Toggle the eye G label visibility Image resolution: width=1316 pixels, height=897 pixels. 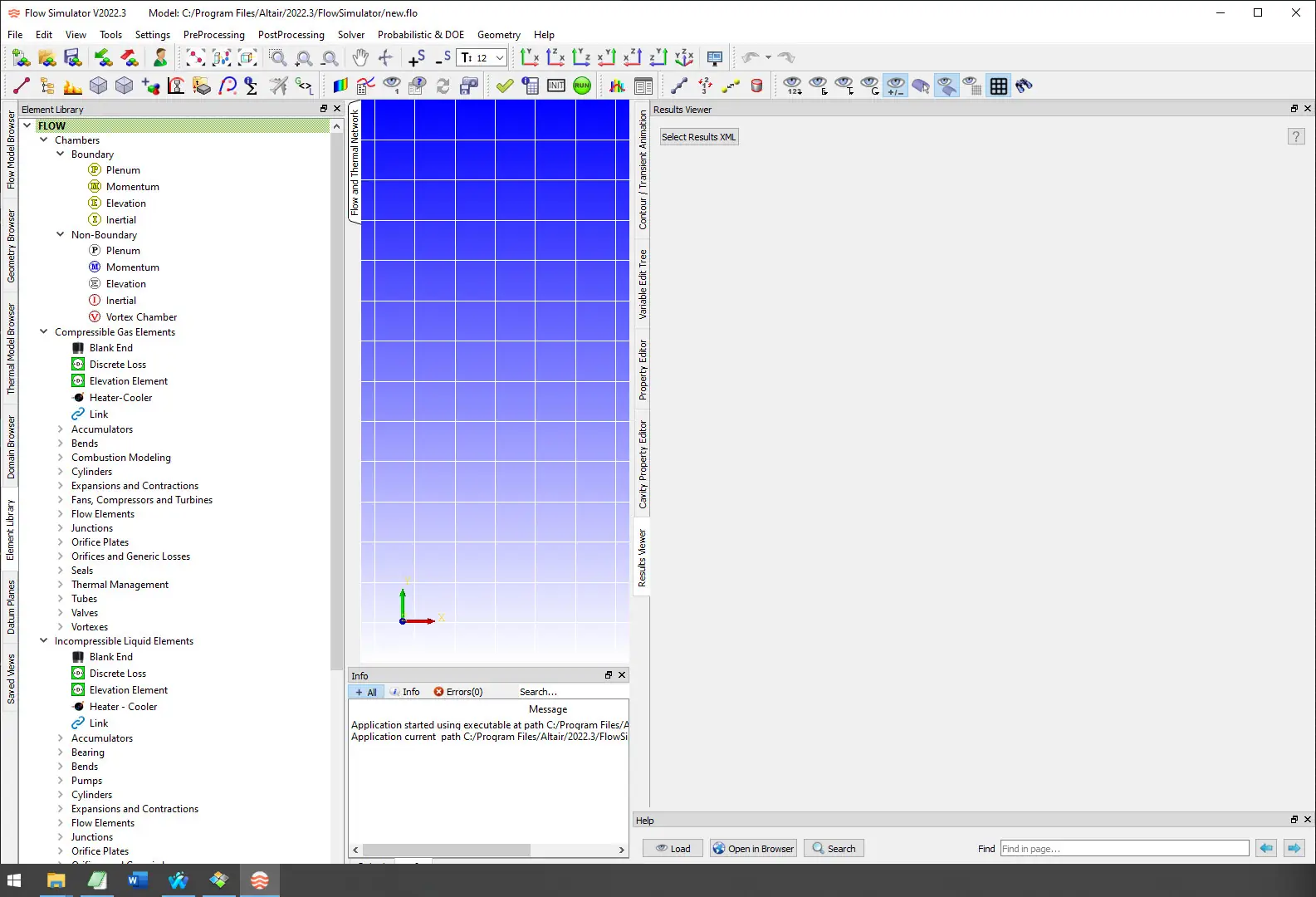(x=870, y=86)
